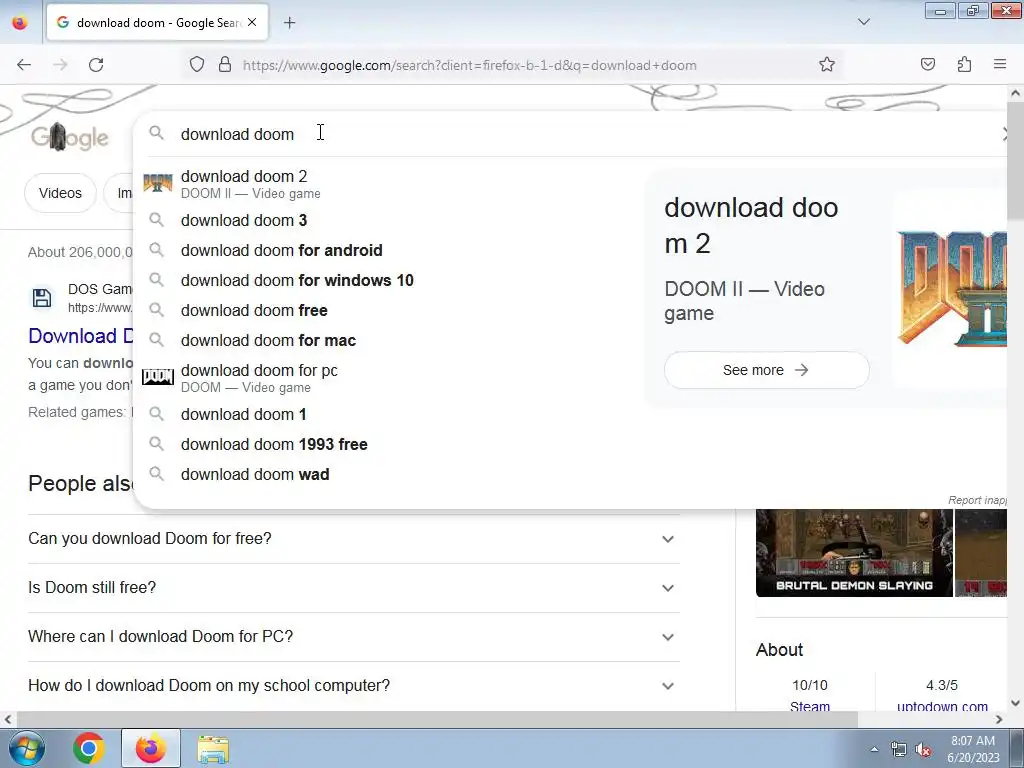Viewport: 1024px width, 768px height.
Task: Click the horizontal scrollbar right arrow
Action: pyautogui.click(x=999, y=719)
